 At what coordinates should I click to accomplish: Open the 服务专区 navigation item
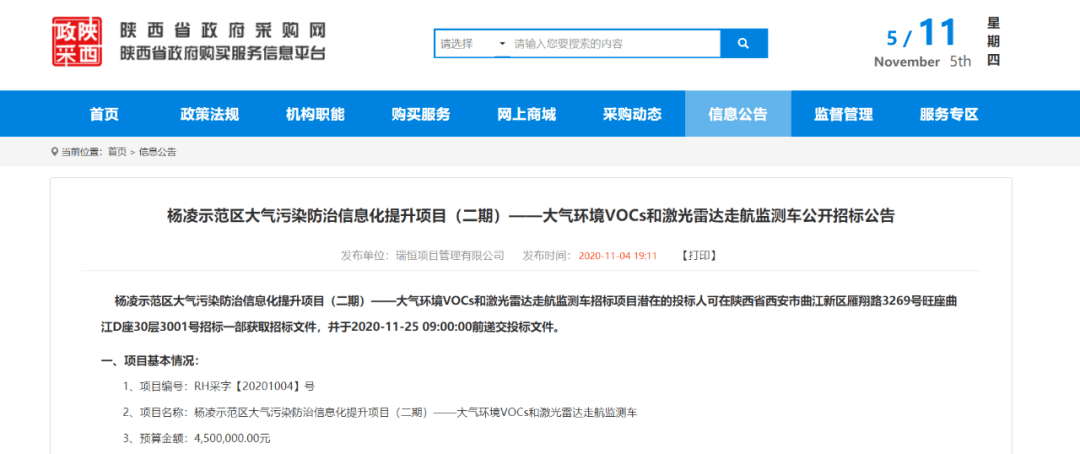pos(948,114)
